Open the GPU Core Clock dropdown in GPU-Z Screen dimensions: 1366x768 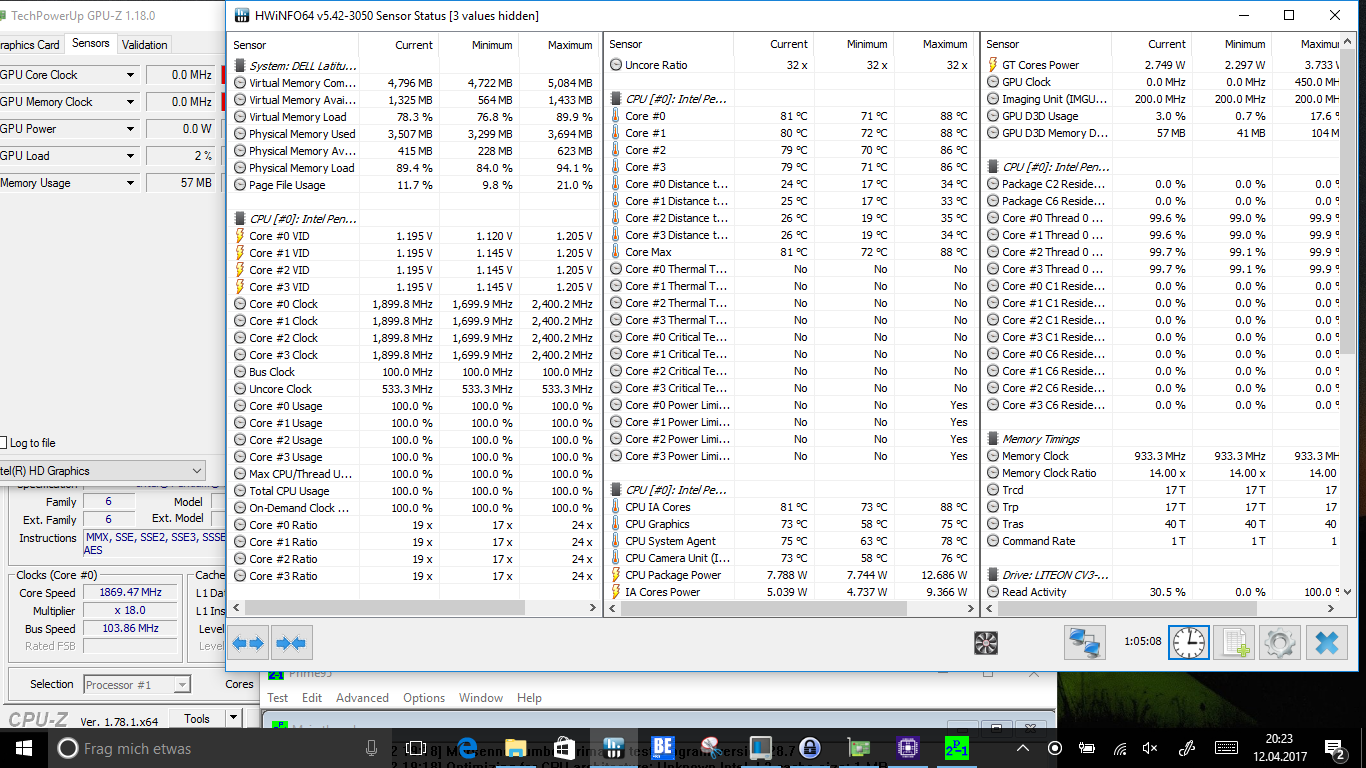click(x=130, y=75)
